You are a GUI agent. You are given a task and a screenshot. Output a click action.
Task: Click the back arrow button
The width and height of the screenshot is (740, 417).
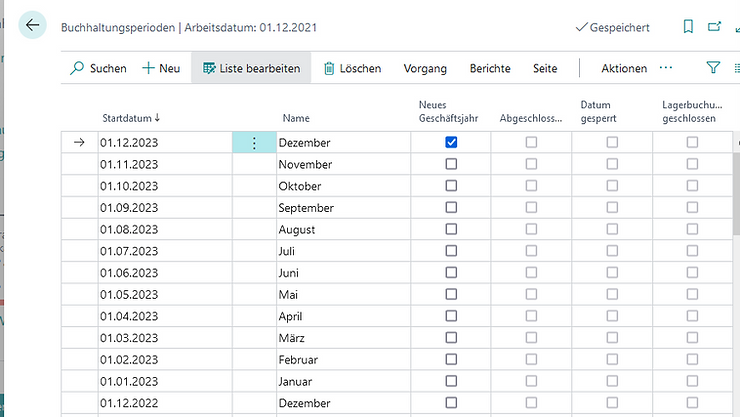point(33,26)
